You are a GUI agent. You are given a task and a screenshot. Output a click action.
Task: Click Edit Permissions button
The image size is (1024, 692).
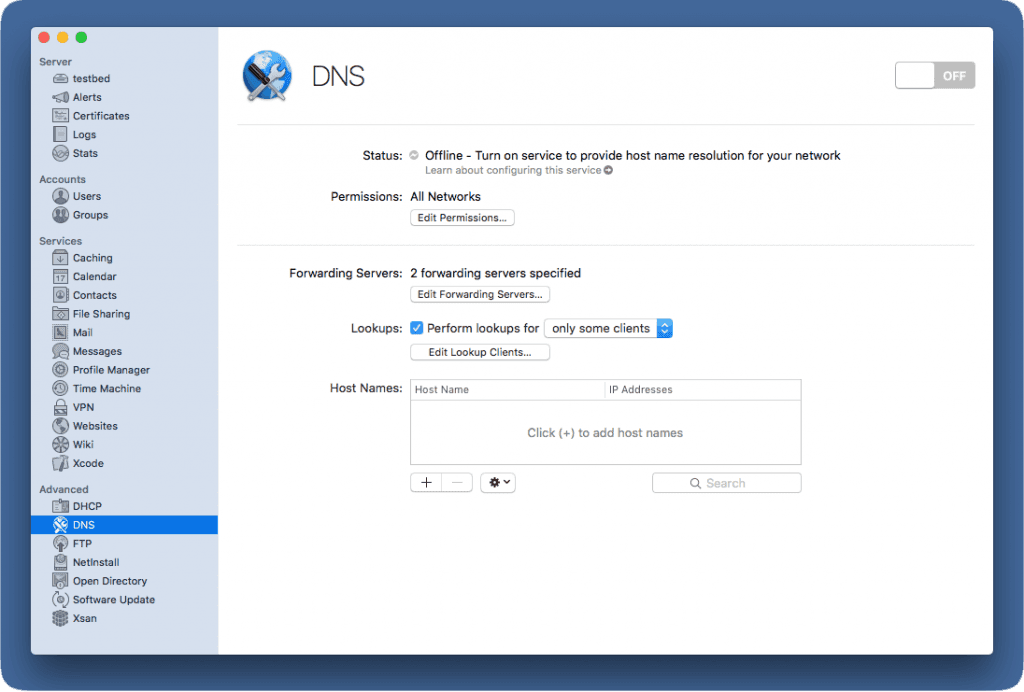[461, 217]
